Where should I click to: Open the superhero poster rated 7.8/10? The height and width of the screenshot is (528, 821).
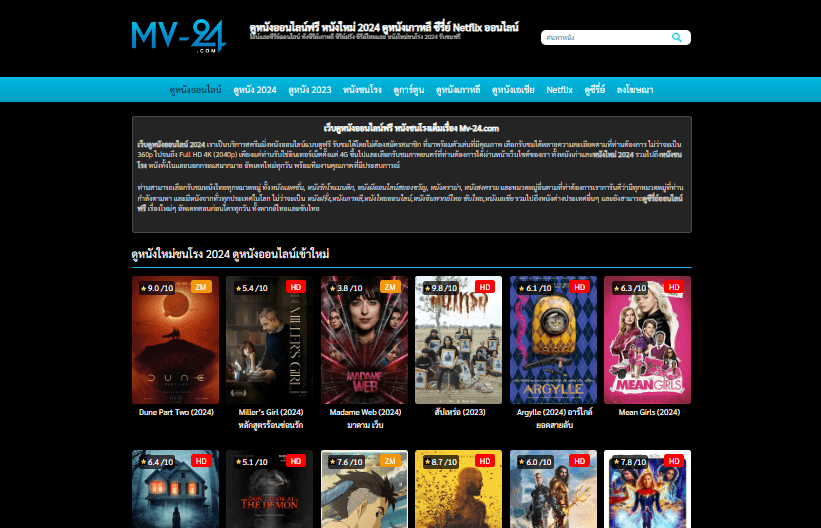pyautogui.click(x=648, y=489)
